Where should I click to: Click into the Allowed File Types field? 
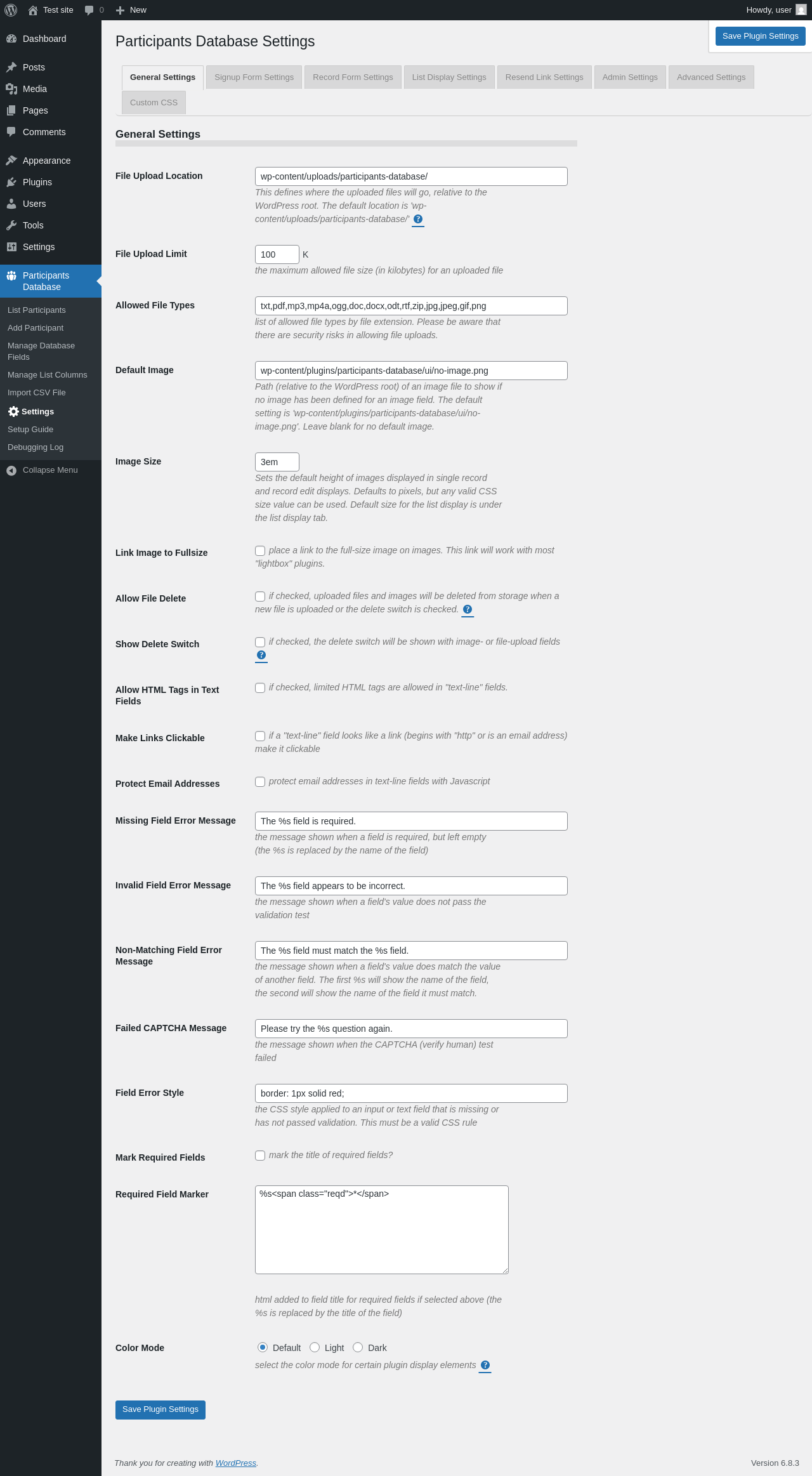click(411, 306)
